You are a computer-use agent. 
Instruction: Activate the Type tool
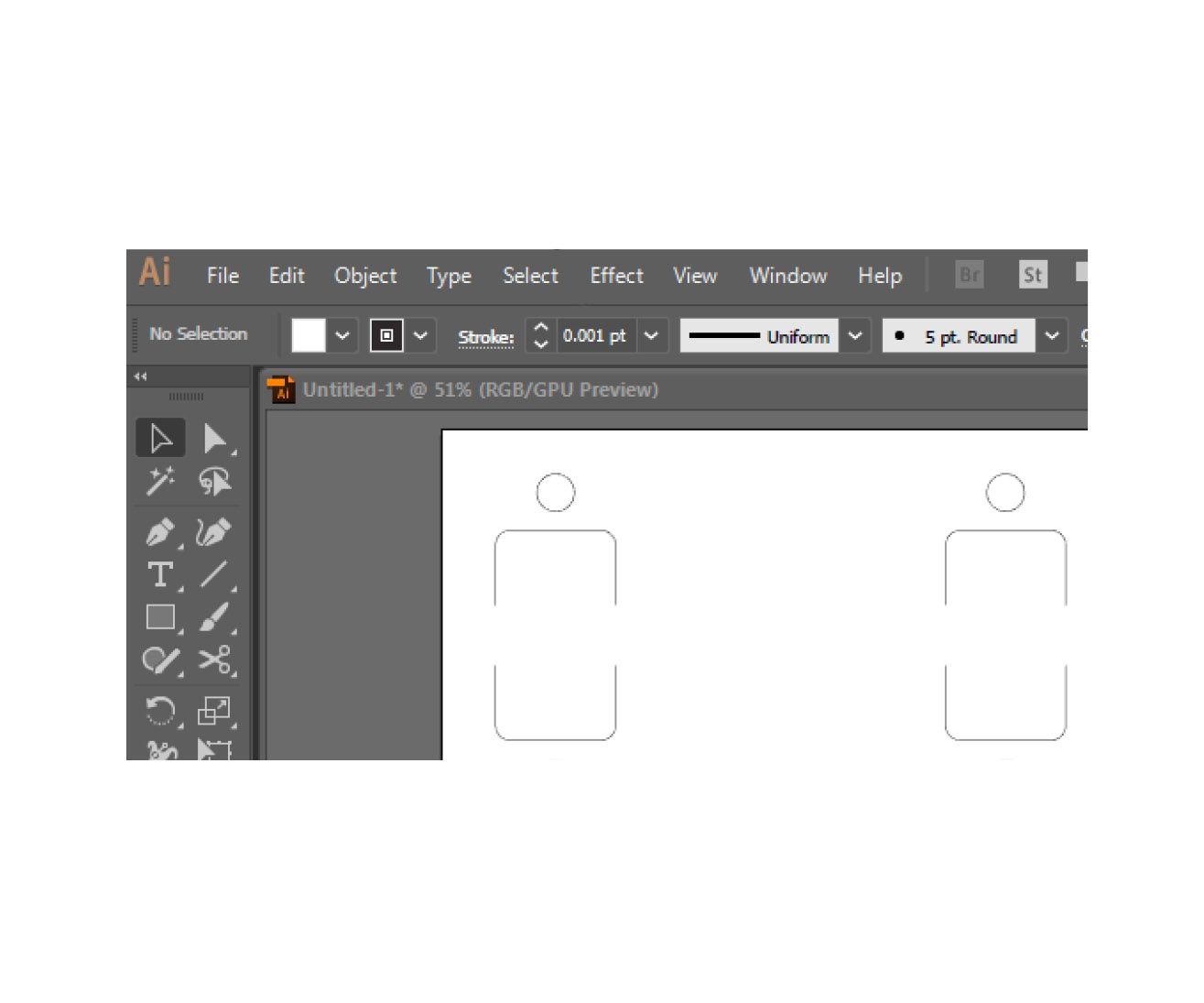click(161, 575)
